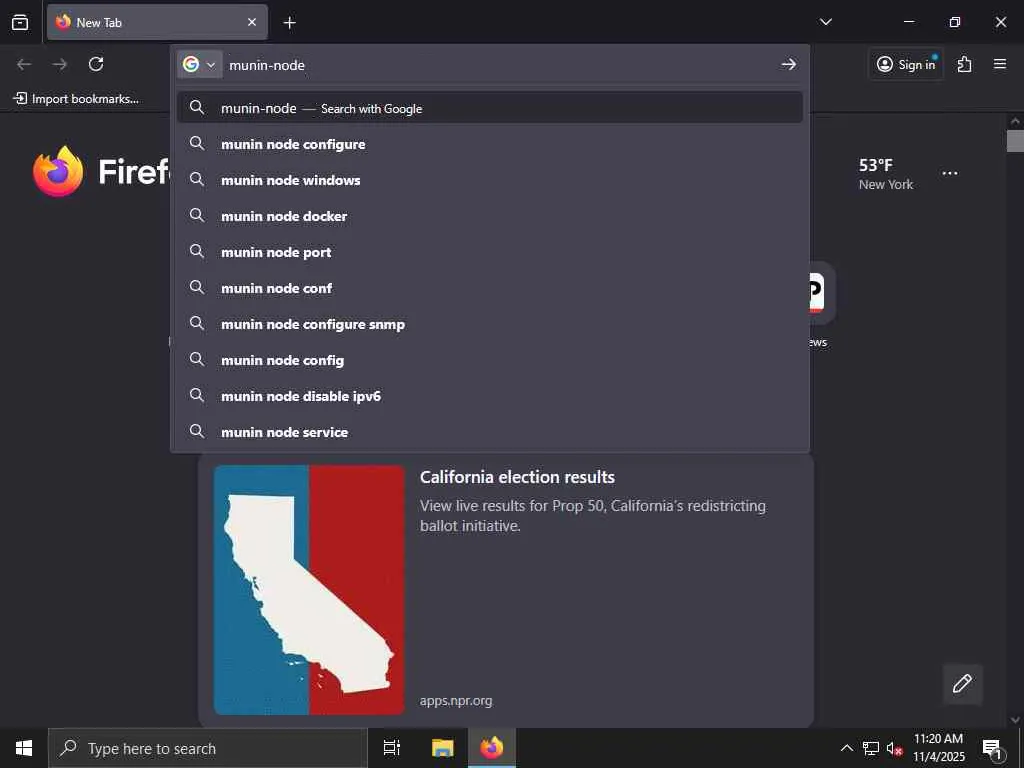1024x768 pixels.
Task: Click Firefox icon in taskbar
Action: click(492, 748)
